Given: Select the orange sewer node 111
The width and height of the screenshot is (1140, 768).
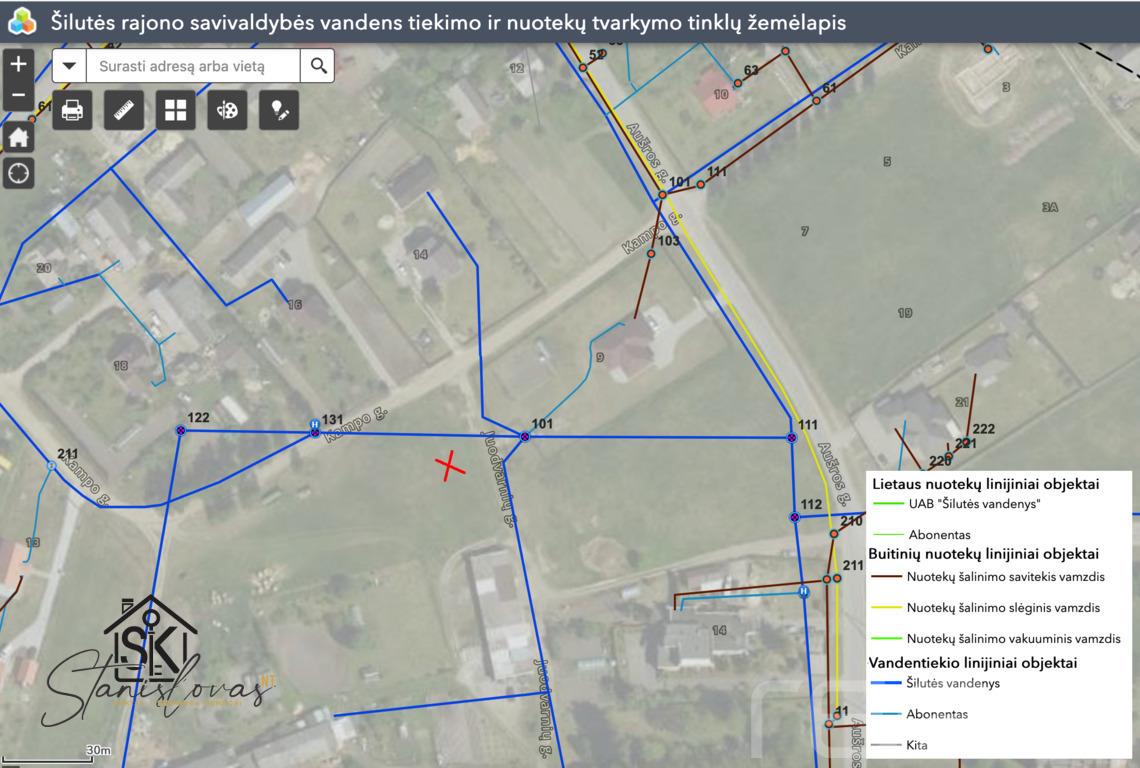Looking at the screenshot, I should (x=700, y=185).
